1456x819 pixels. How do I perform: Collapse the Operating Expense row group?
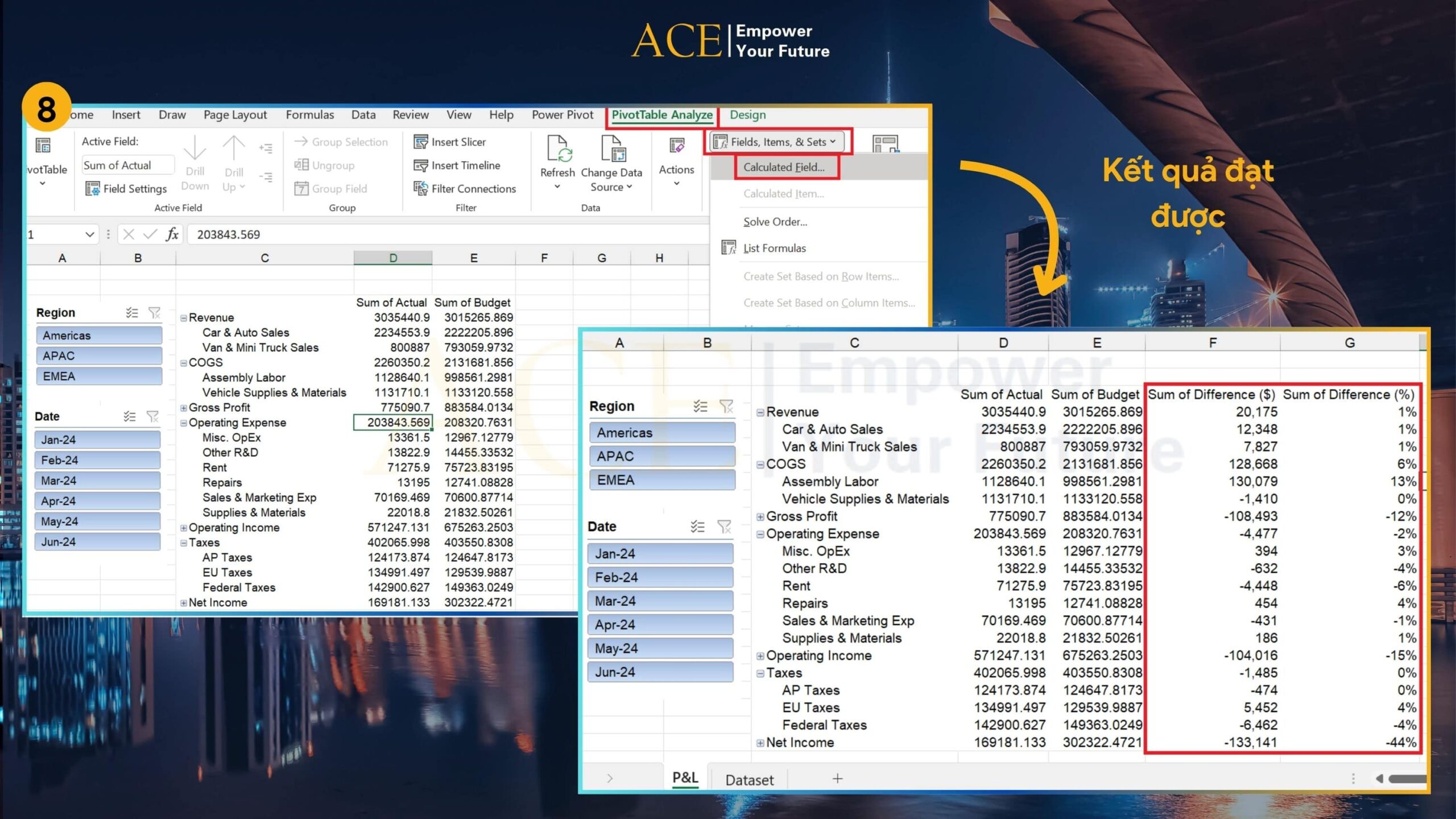(183, 422)
